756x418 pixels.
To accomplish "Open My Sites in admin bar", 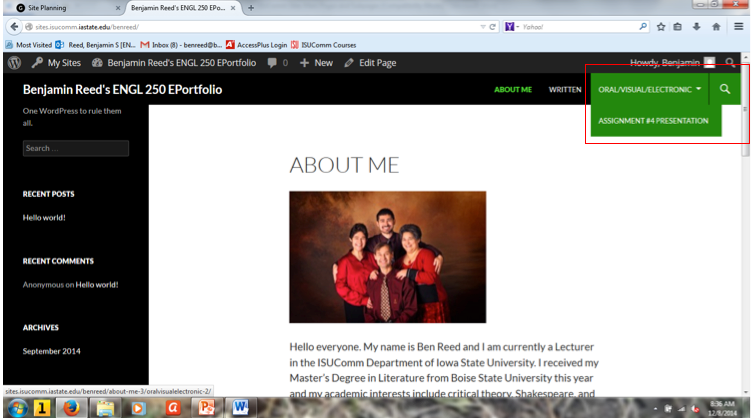I will click(x=56, y=63).
